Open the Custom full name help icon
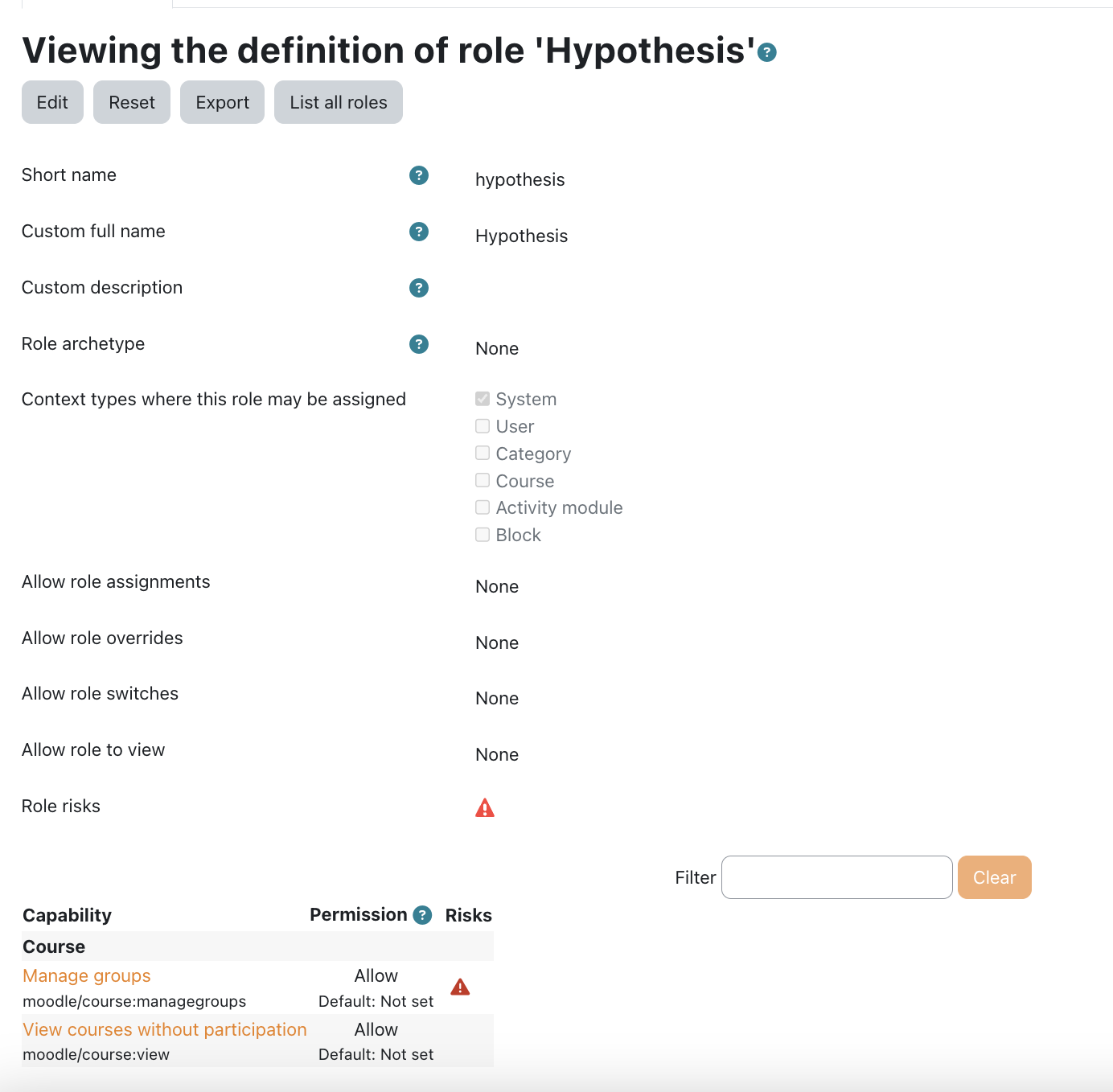This screenshot has height=1092, width=1113. click(x=418, y=232)
